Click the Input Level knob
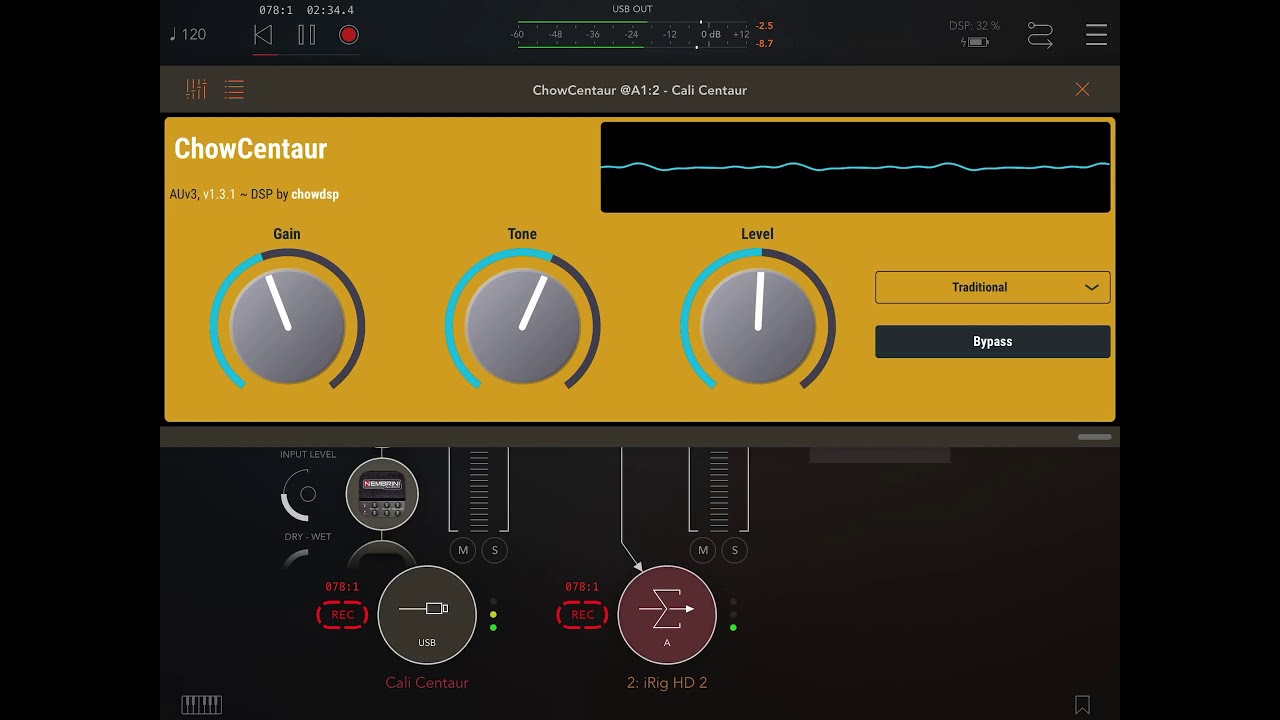 301,494
